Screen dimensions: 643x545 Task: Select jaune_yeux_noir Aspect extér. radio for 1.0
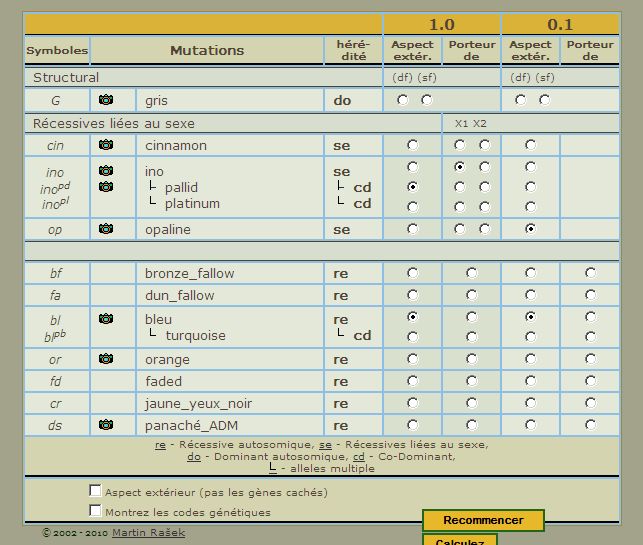coord(412,403)
